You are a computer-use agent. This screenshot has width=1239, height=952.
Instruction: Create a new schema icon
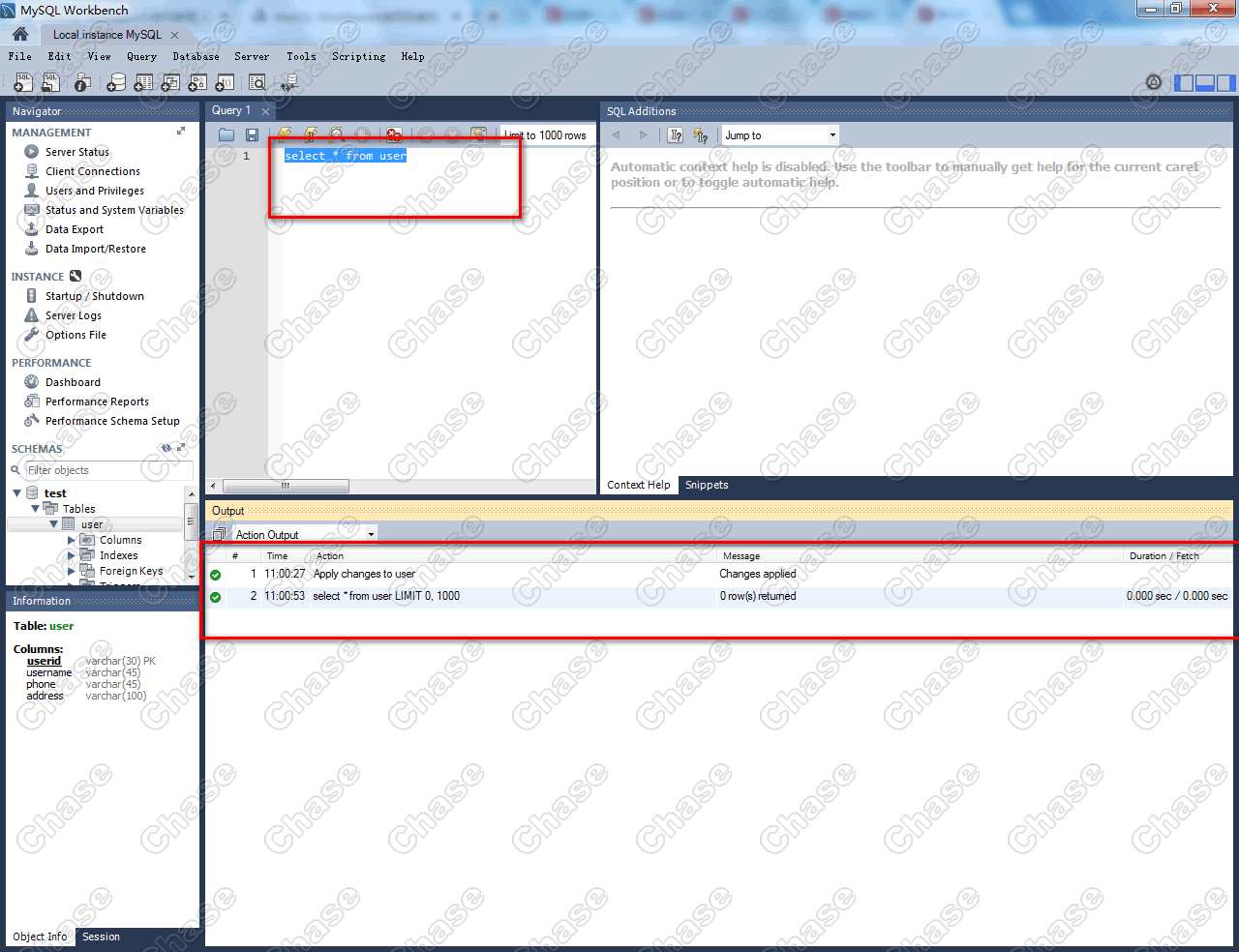[x=116, y=83]
